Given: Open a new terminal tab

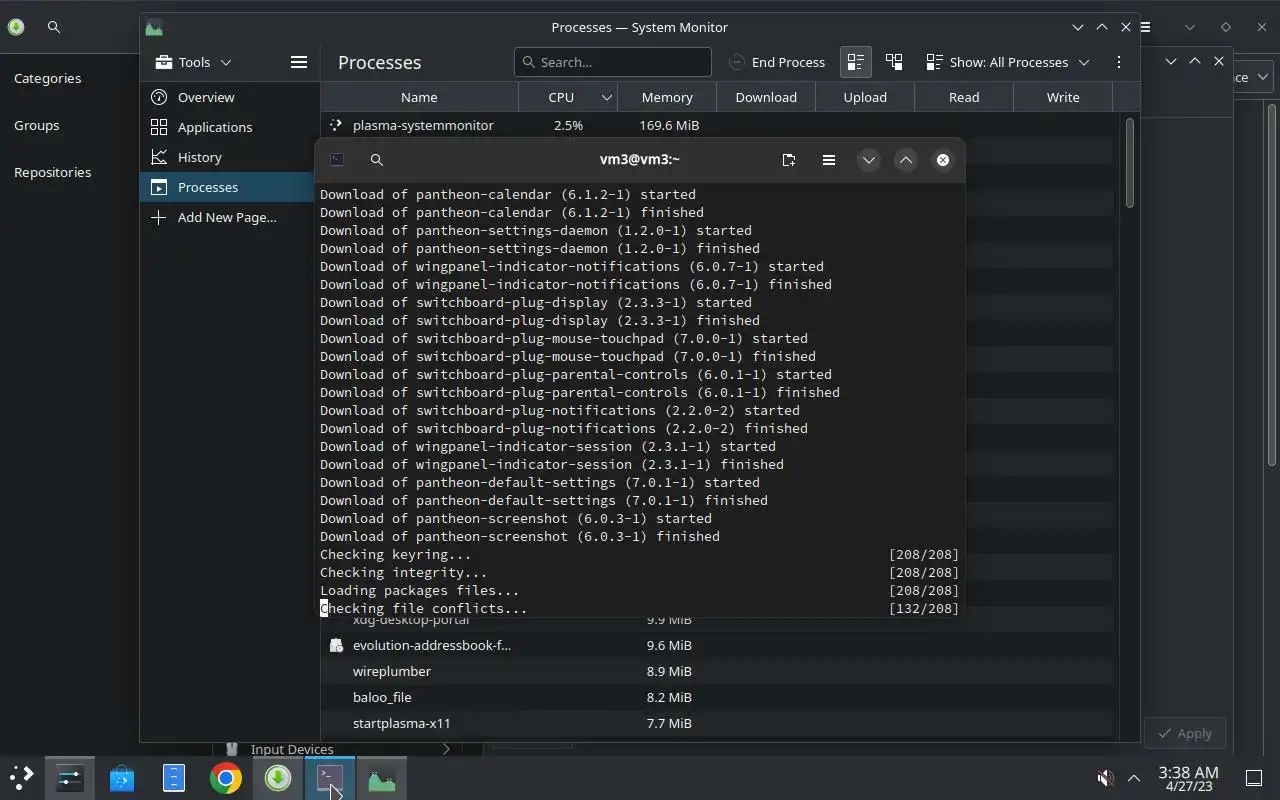Looking at the screenshot, I should (788, 160).
